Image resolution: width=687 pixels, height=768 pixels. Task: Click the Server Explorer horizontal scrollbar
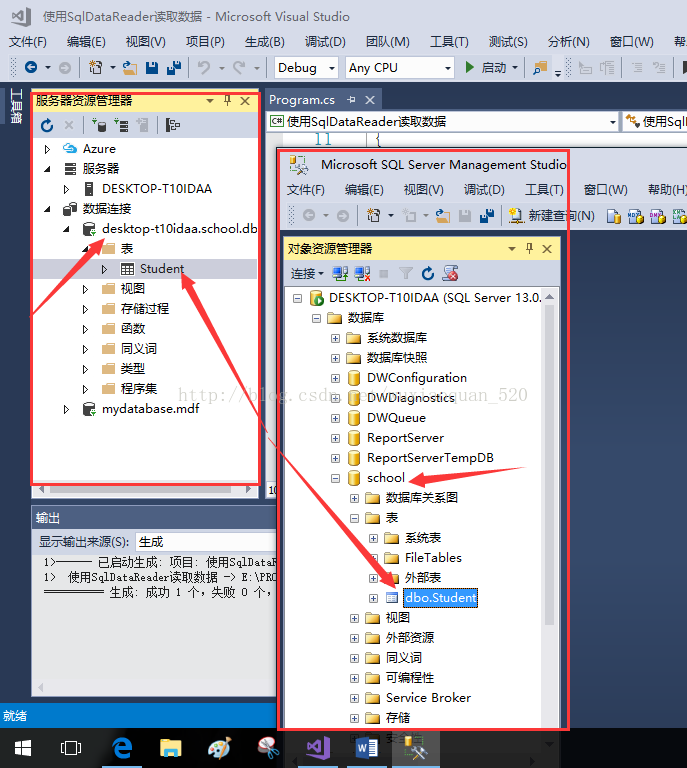click(141, 489)
